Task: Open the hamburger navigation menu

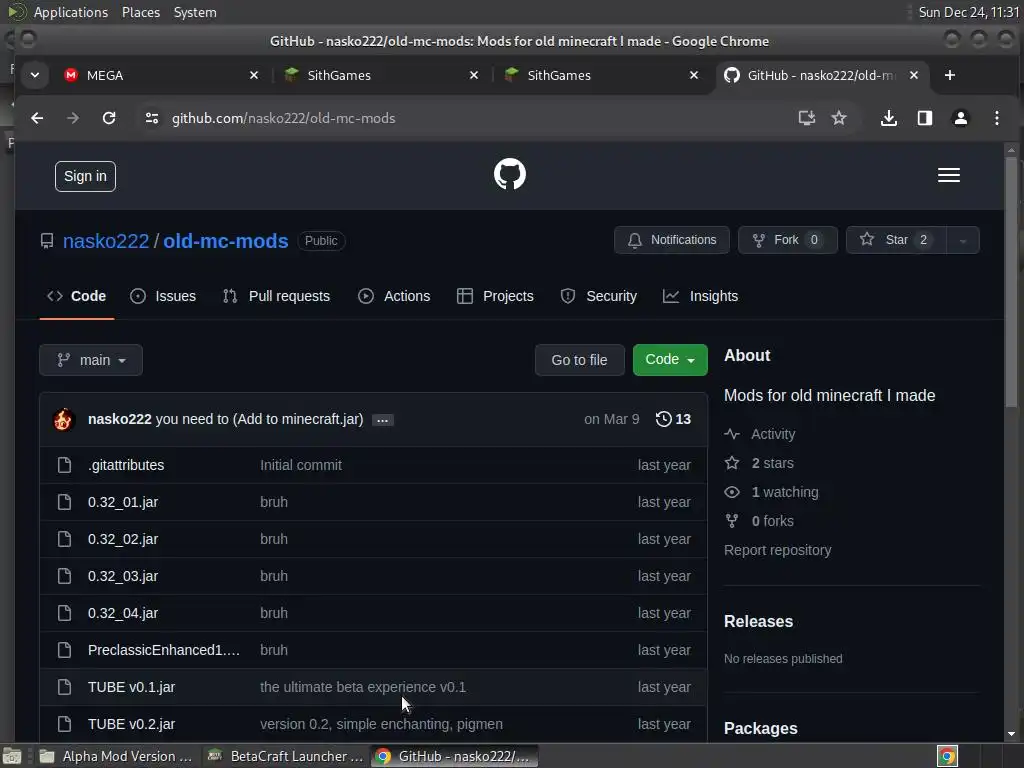Action: pos(948,175)
